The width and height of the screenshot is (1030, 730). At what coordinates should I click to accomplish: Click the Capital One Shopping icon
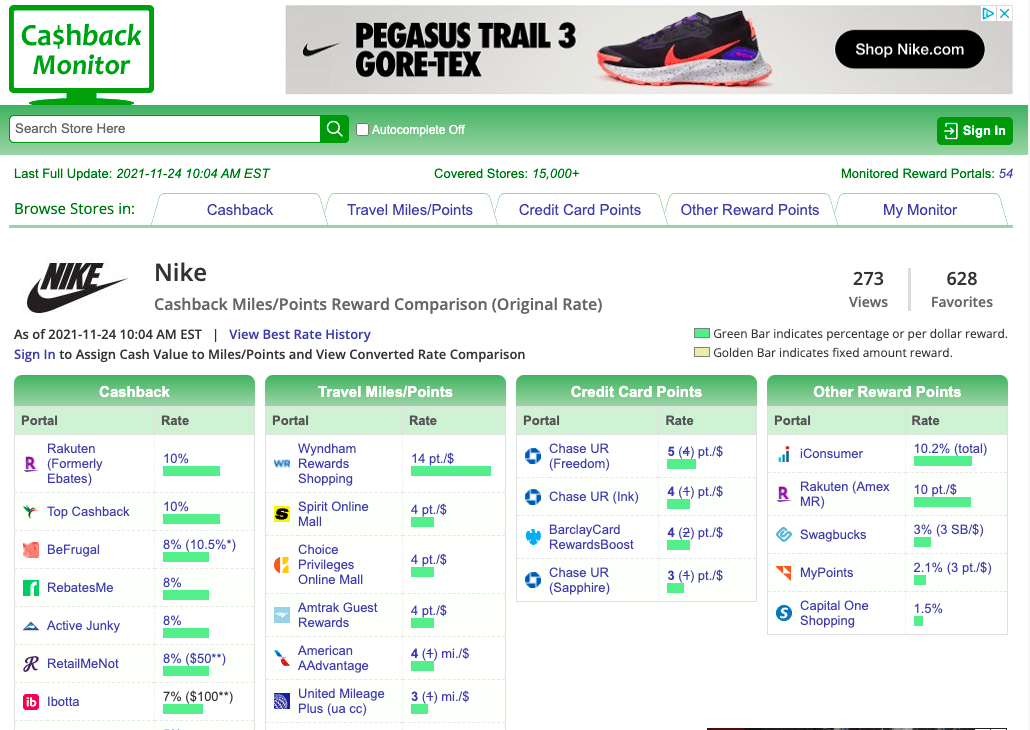click(784, 613)
